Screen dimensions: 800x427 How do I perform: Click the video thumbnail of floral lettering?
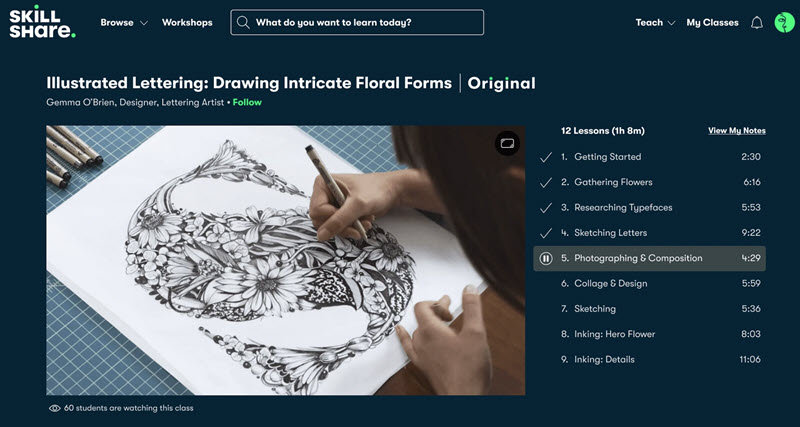pos(285,260)
